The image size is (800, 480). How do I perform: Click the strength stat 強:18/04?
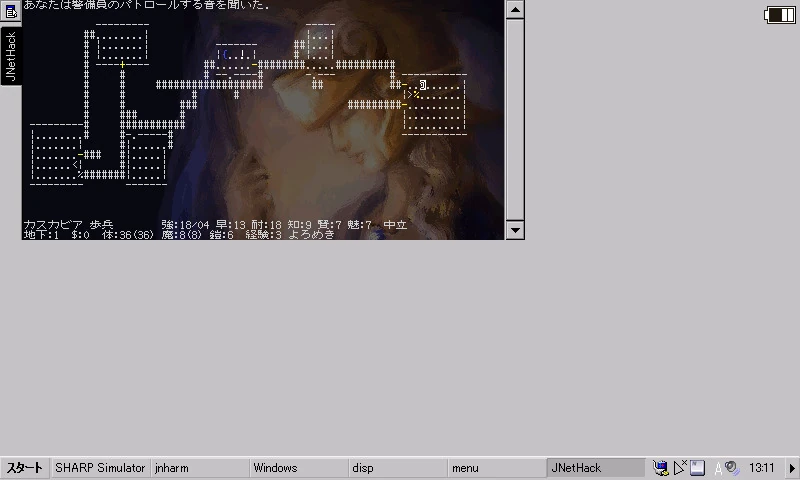tap(185, 224)
